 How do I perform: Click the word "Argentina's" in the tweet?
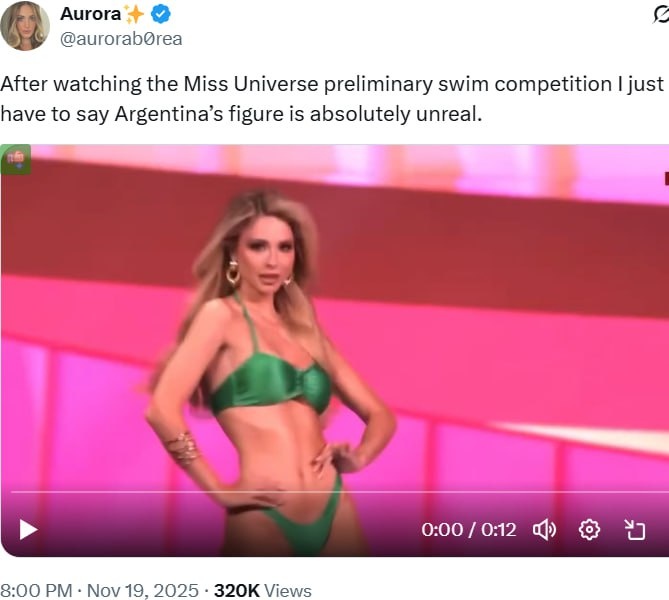click(x=169, y=114)
